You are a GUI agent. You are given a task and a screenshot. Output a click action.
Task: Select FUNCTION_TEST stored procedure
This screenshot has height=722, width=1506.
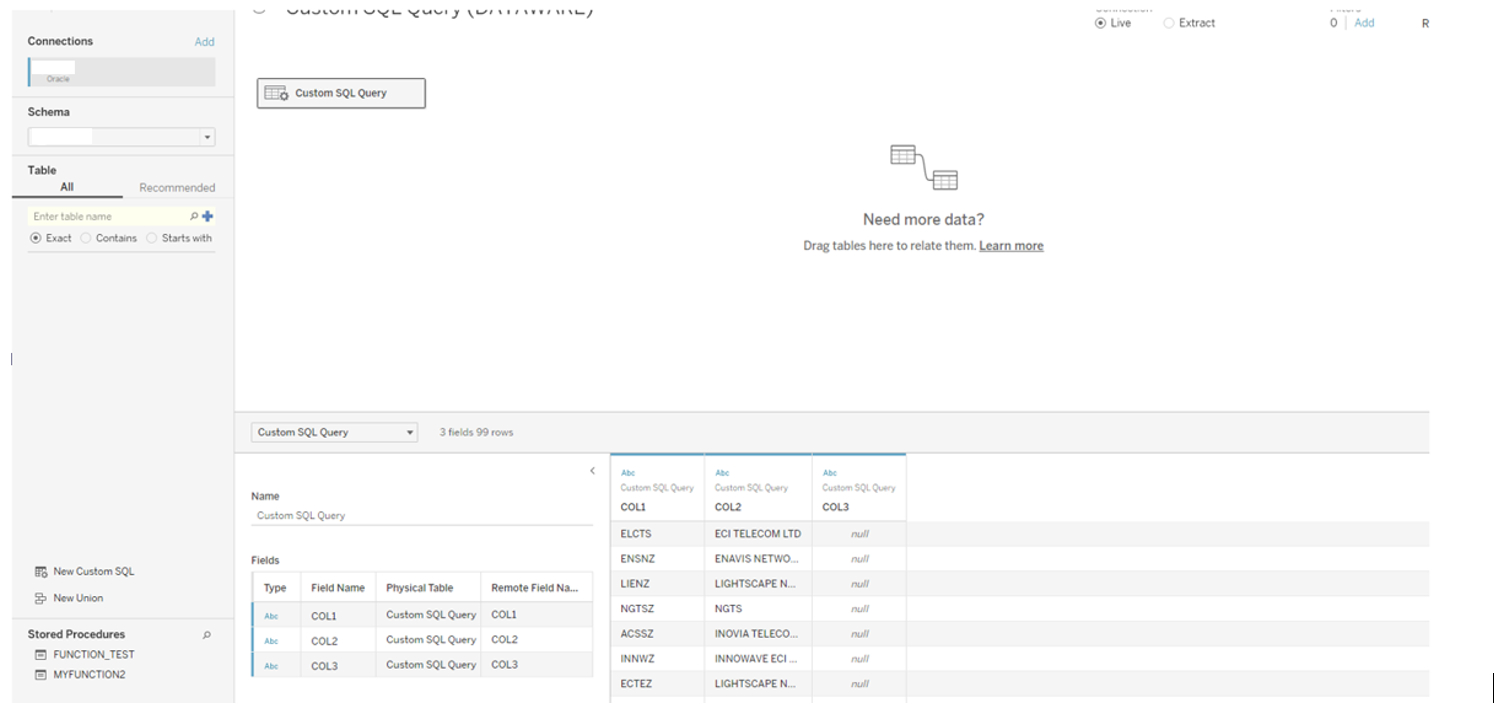94,655
